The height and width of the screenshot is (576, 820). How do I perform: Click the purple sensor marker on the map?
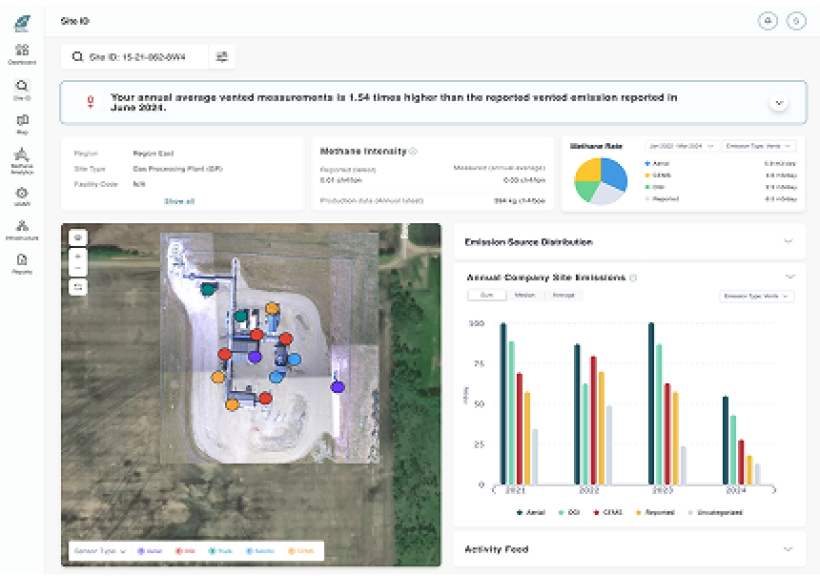(338, 385)
